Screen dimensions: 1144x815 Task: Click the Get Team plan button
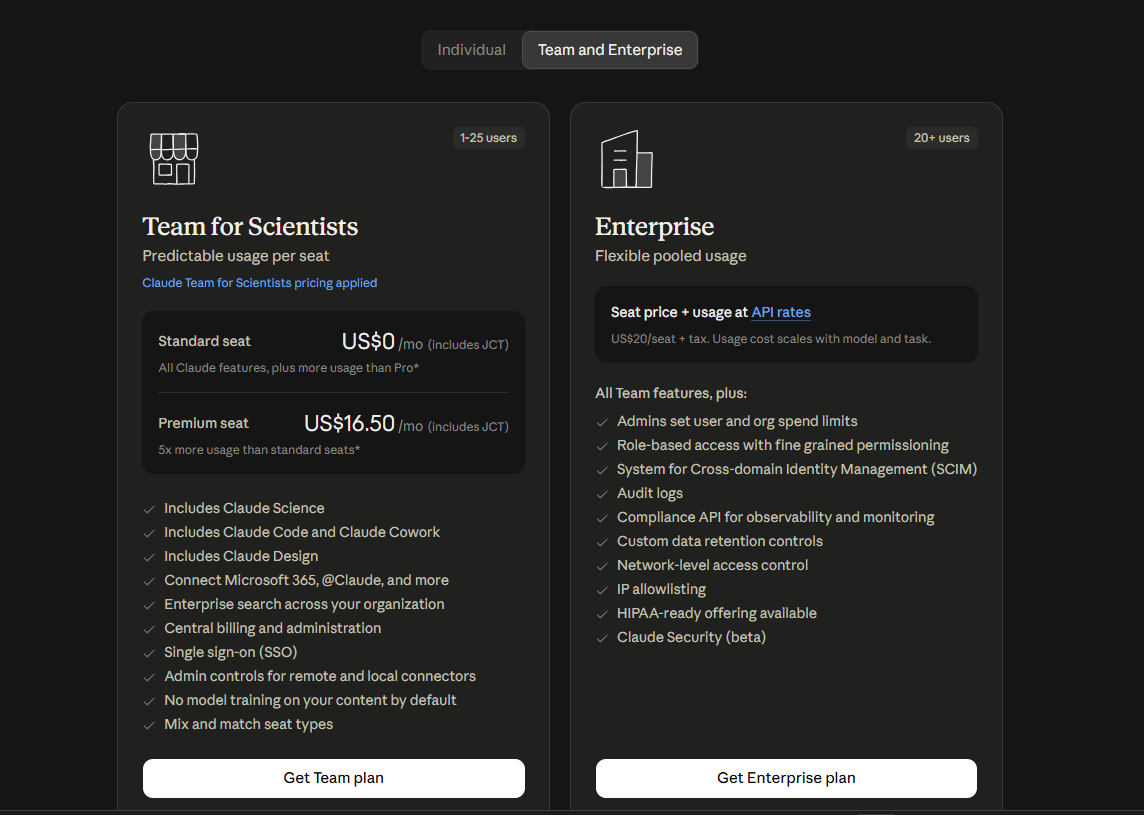pos(333,778)
